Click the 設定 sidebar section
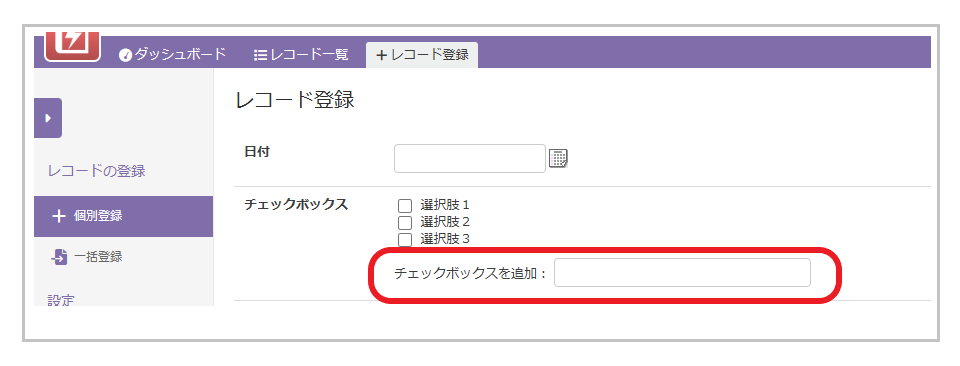Image resolution: width=960 pixels, height=366 pixels. coord(61,300)
